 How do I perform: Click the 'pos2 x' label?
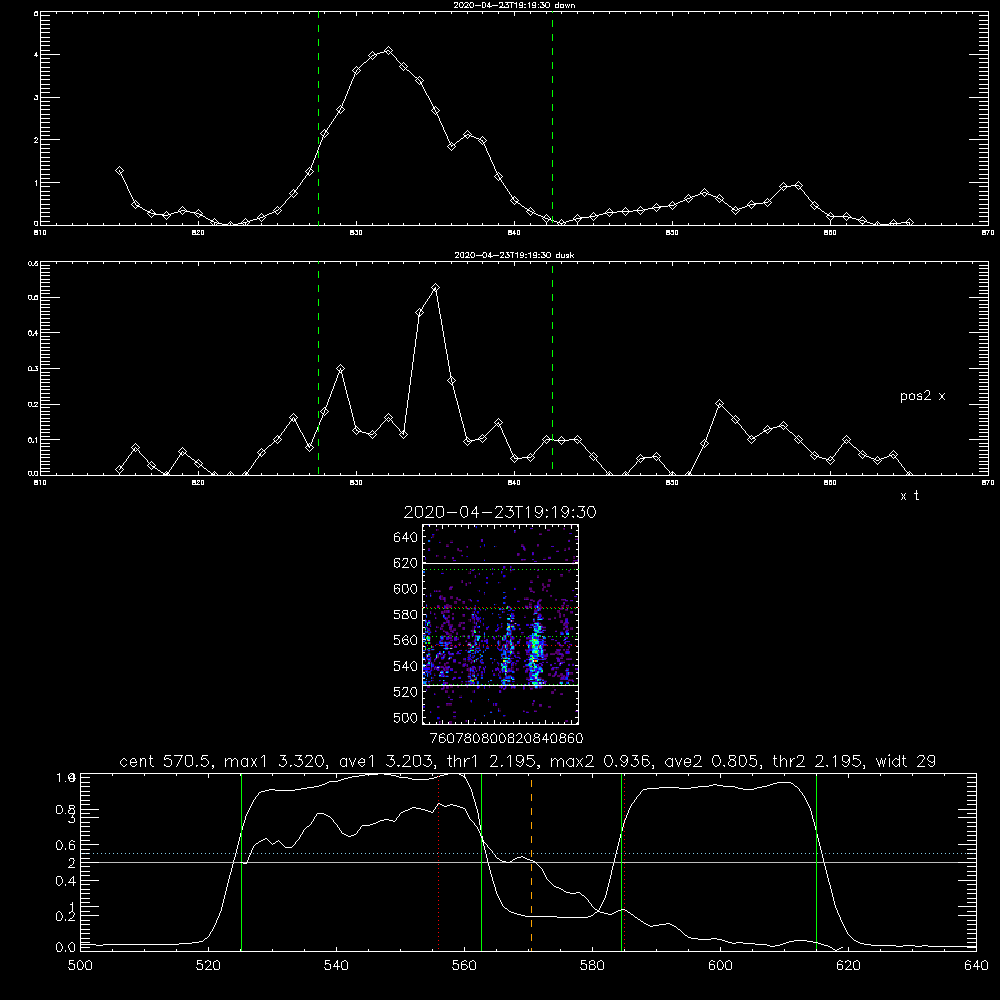[x=922, y=396]
